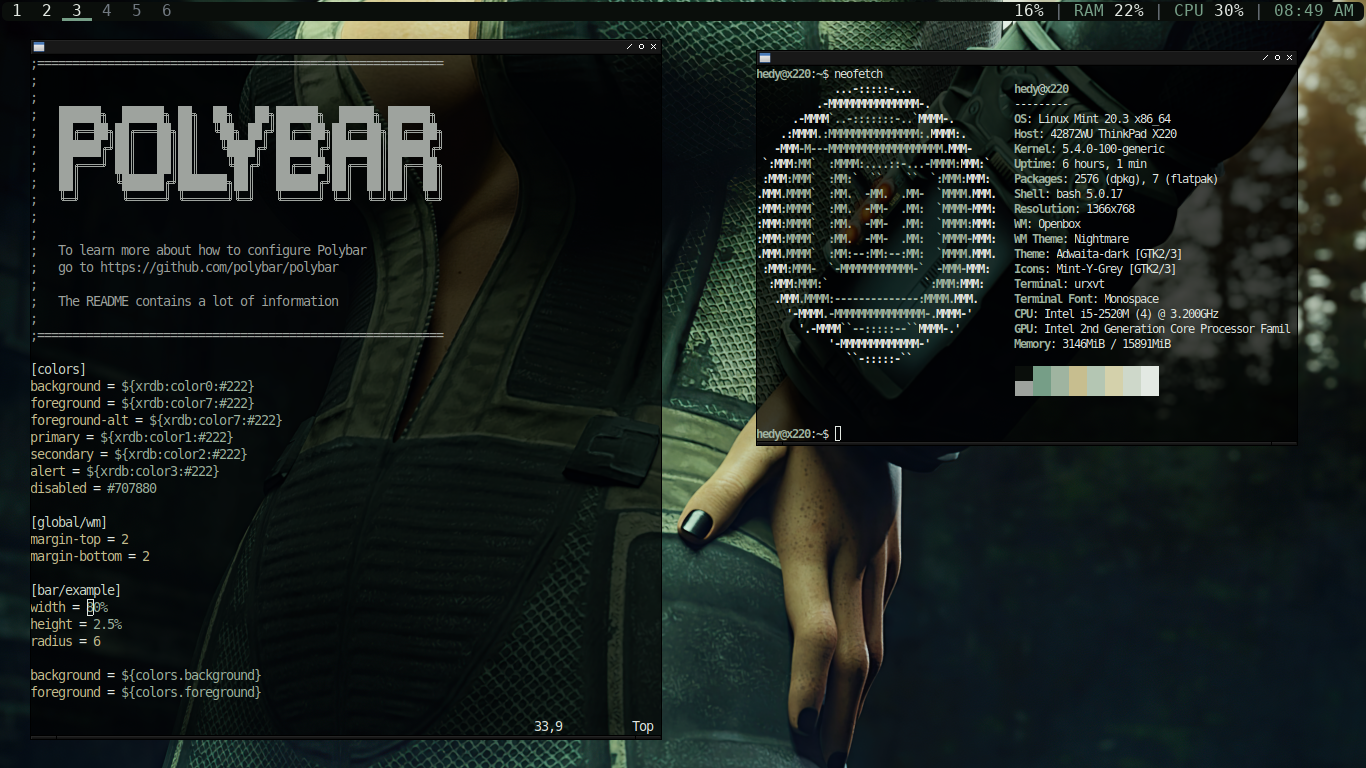Place cursor on the [bar/example] header
1366x768 pixels.
tap(76, 590)
